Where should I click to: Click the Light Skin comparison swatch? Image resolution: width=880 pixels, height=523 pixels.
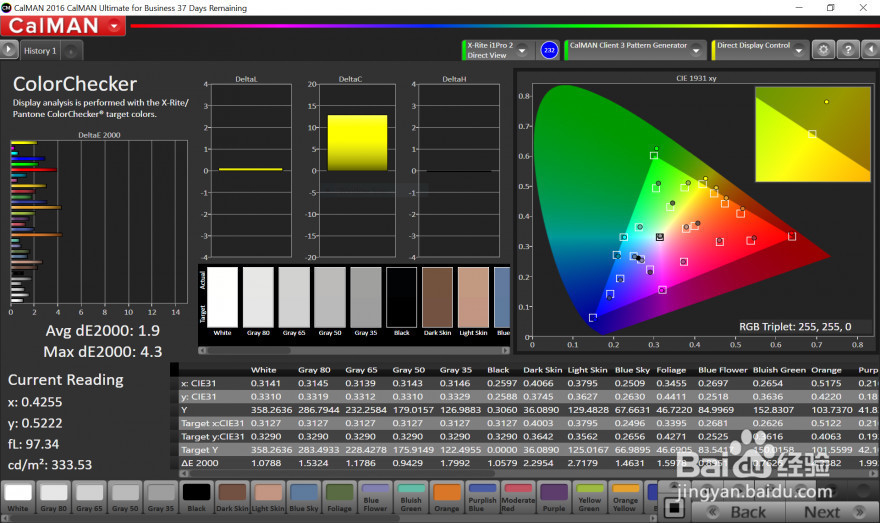coord(473,297)
